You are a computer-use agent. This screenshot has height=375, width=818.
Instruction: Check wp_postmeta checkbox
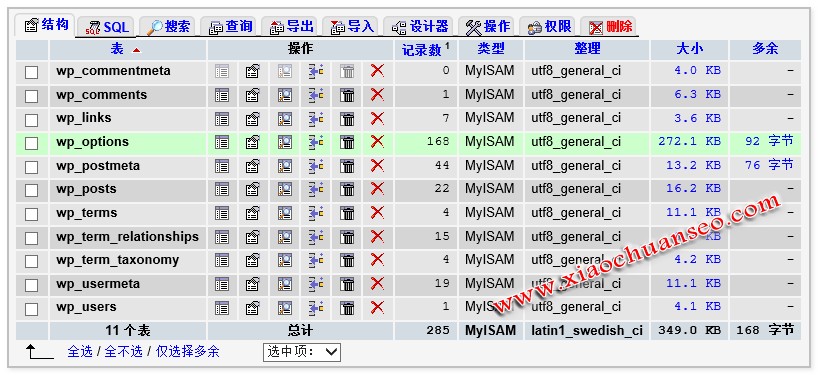point(32,167)
